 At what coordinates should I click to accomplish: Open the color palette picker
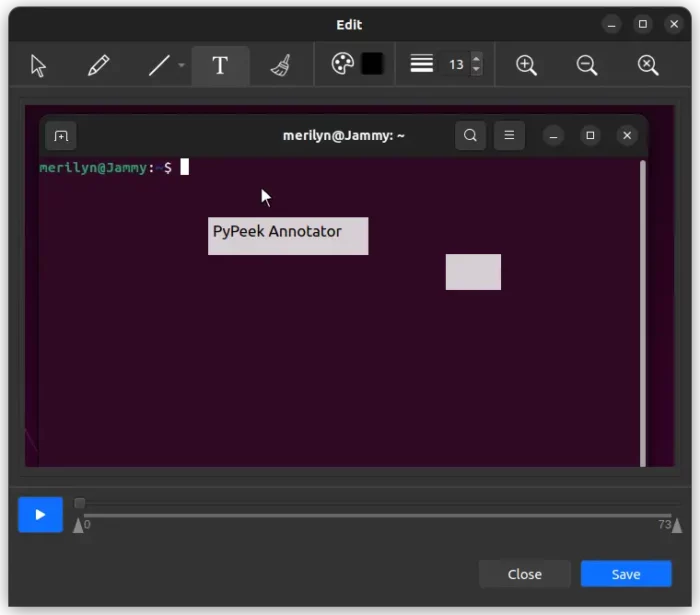(342, 64)
